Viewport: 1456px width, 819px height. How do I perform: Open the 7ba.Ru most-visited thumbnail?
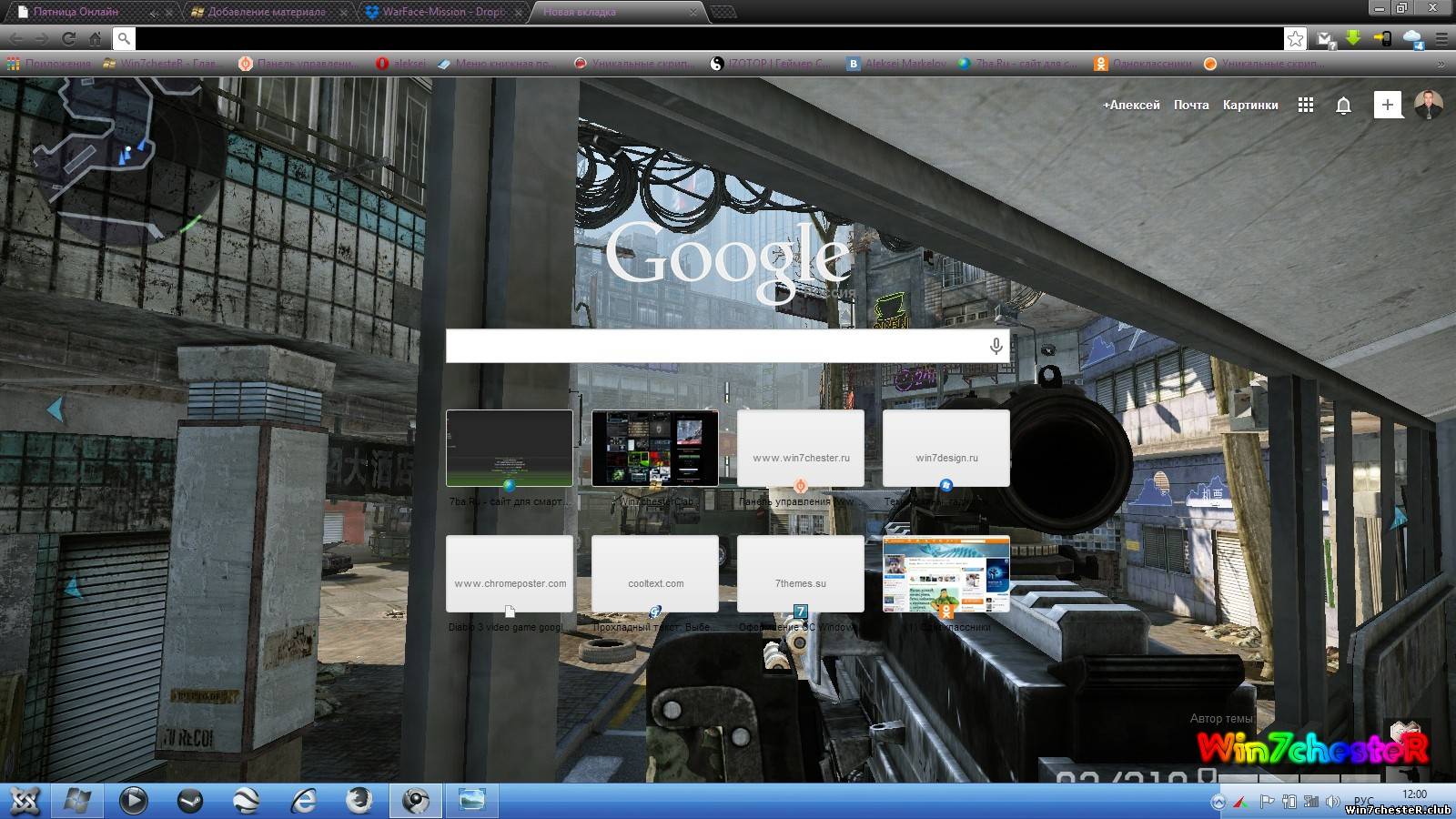click(x=510, y=448)
